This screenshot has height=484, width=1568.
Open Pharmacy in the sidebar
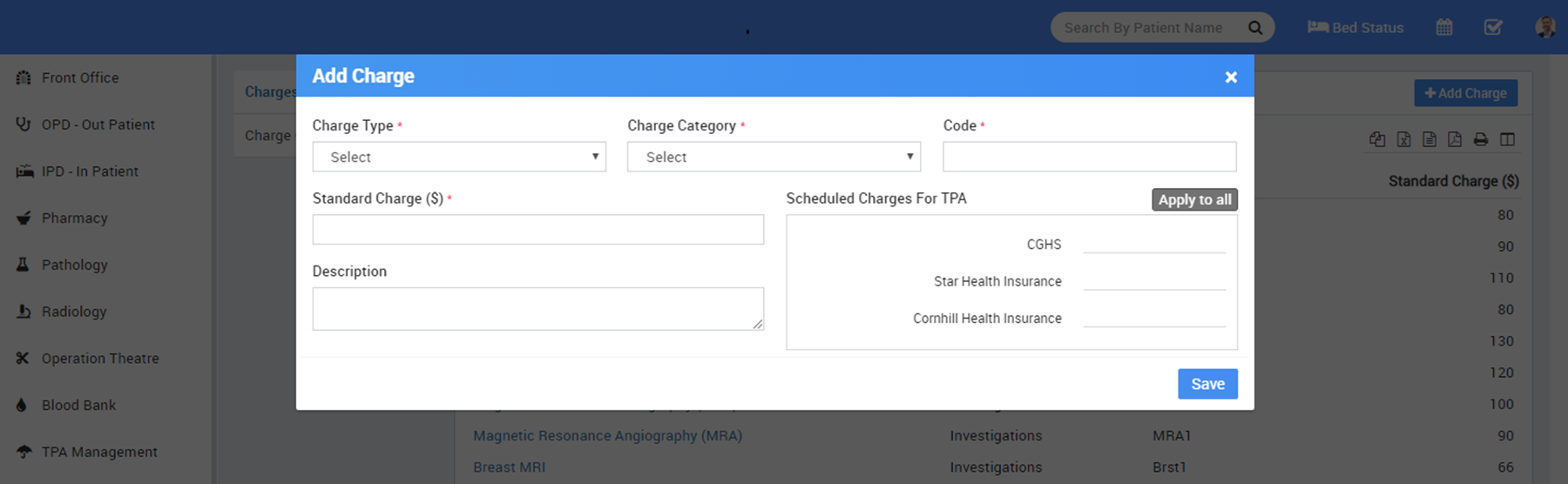74,218
